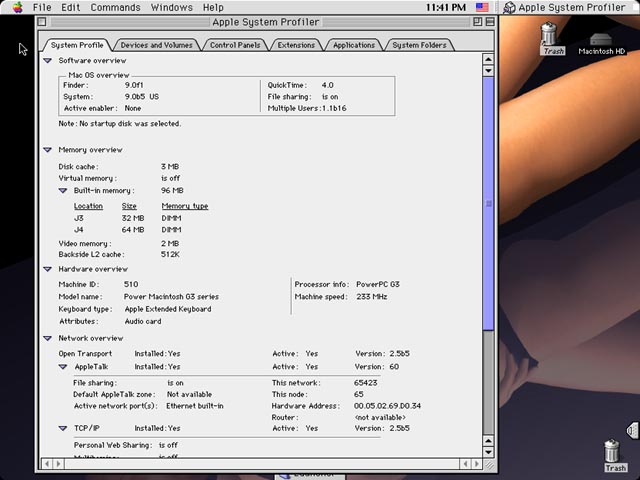Collapse the Network overview section
Image resolution: width=640 pixels, height=480 pixels.
tap(47, 338)
